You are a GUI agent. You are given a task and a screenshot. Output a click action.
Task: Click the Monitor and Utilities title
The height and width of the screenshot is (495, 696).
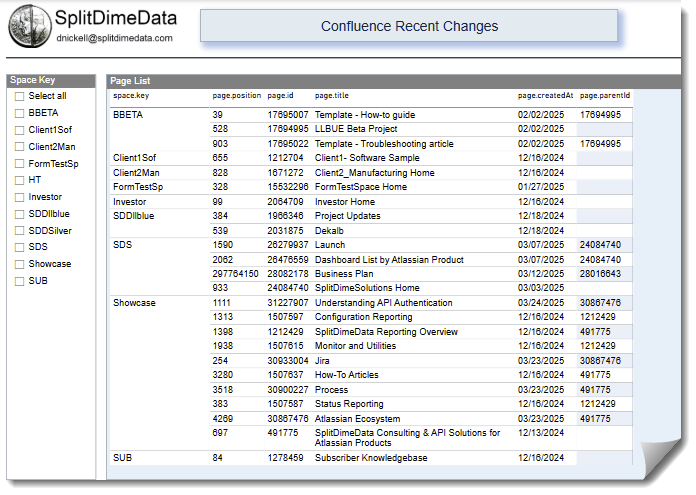[x=356, y=346]
